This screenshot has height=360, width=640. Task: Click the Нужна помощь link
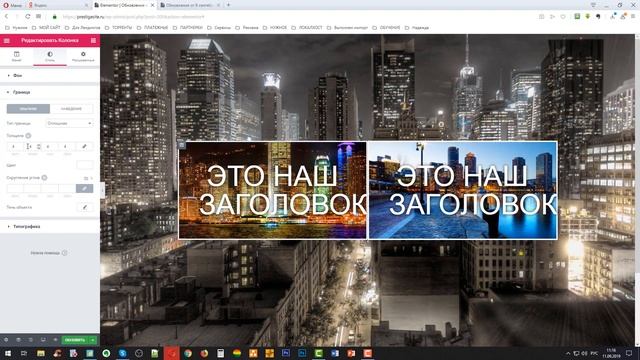click(x=49, y=253)
